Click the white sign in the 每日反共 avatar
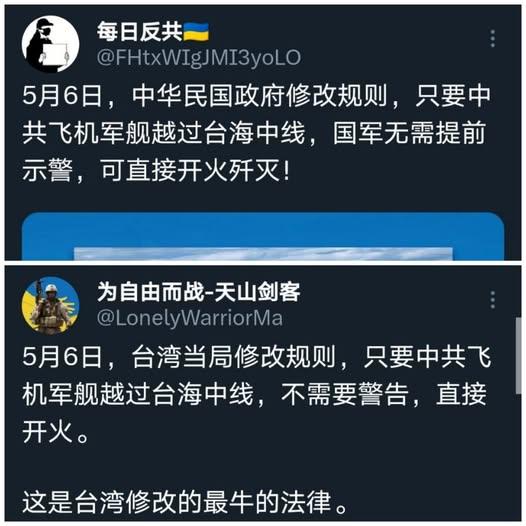Screen dimensions: 526x526 click(x=57, y=54)
